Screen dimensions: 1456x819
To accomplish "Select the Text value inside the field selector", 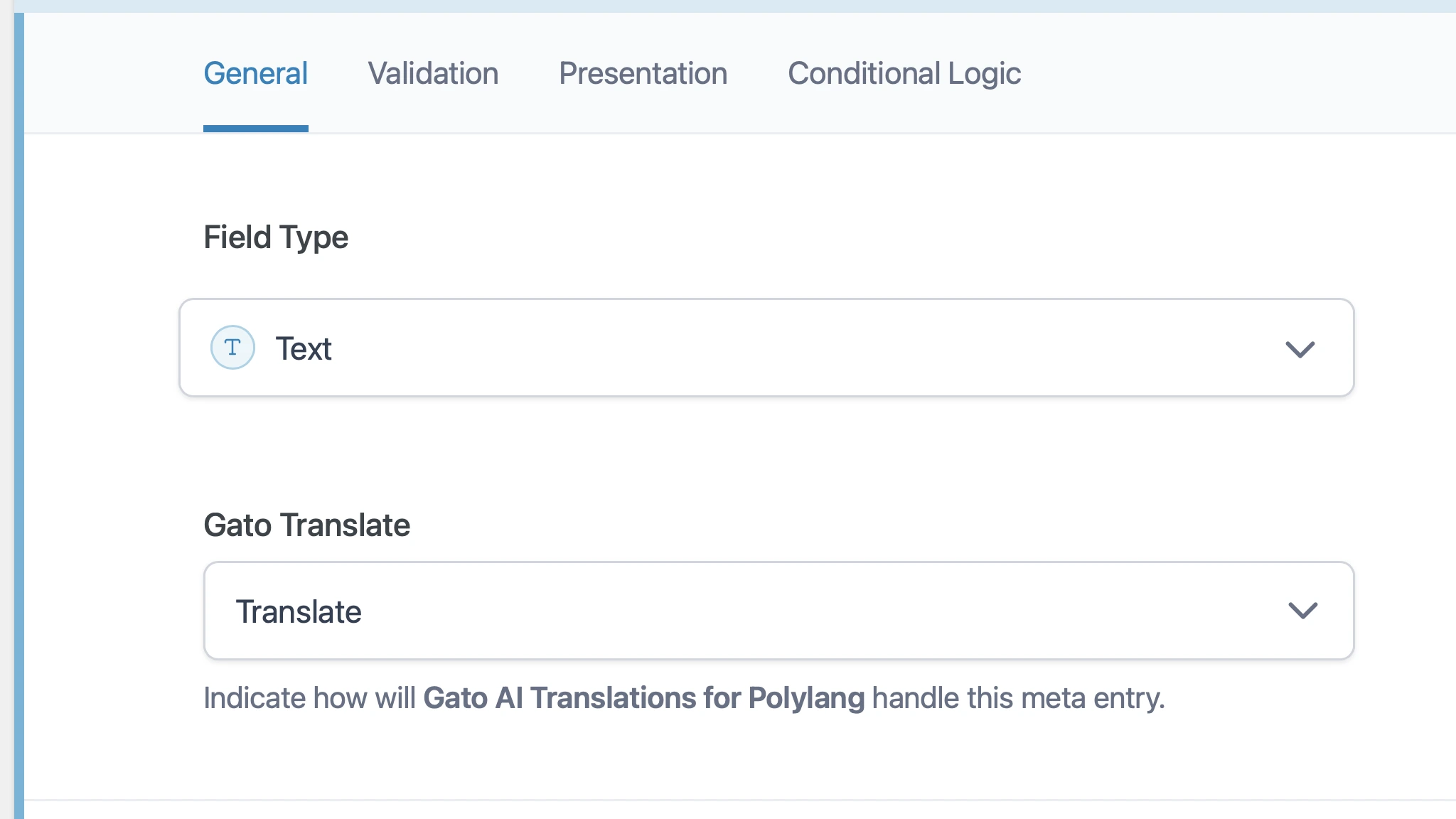I will pos(304,348).
